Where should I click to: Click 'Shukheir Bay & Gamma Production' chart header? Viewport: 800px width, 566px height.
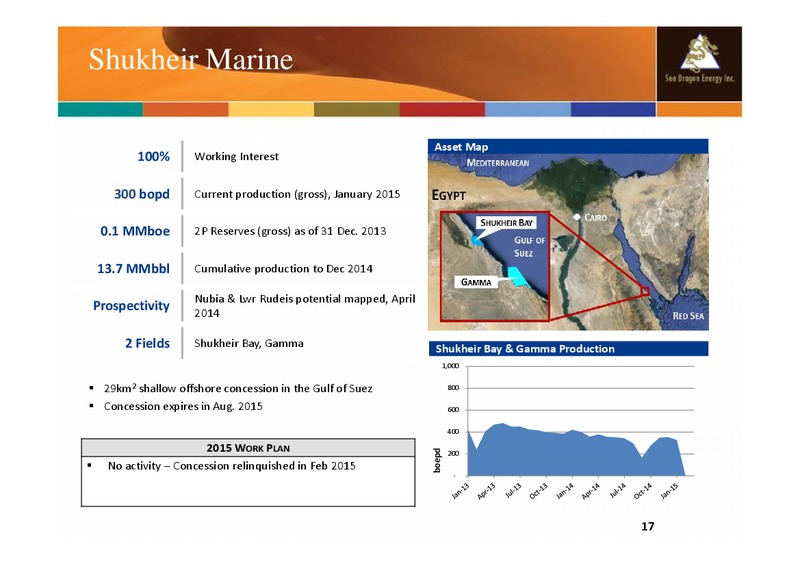coord(568,349)
